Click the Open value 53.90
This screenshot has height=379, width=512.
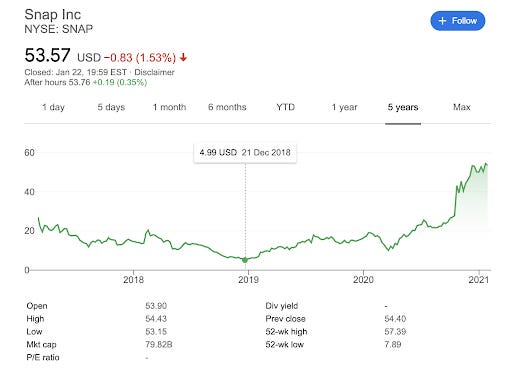pyautogui.click(x=156, y=306)
